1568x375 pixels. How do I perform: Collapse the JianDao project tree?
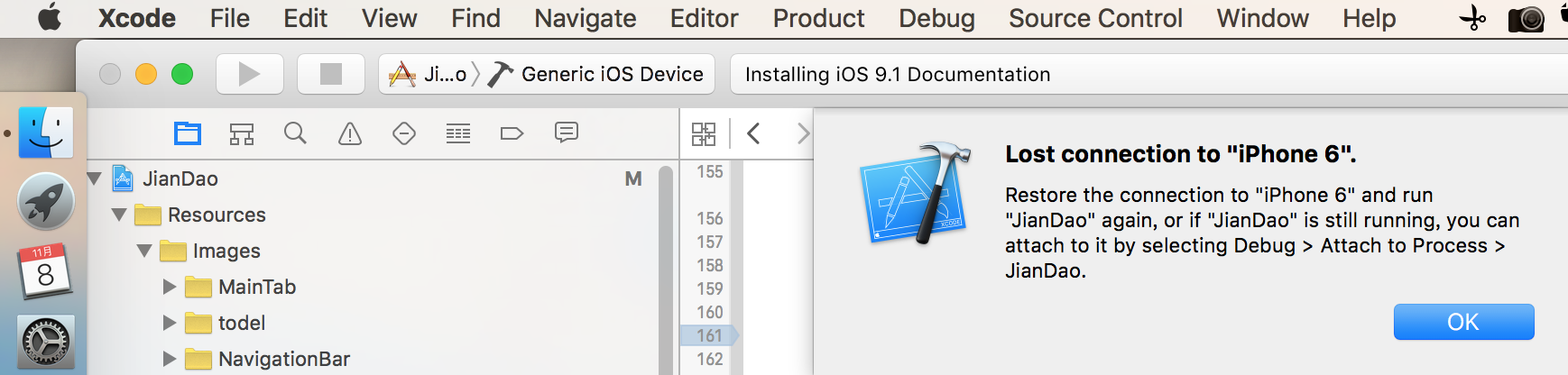point(95,178)
